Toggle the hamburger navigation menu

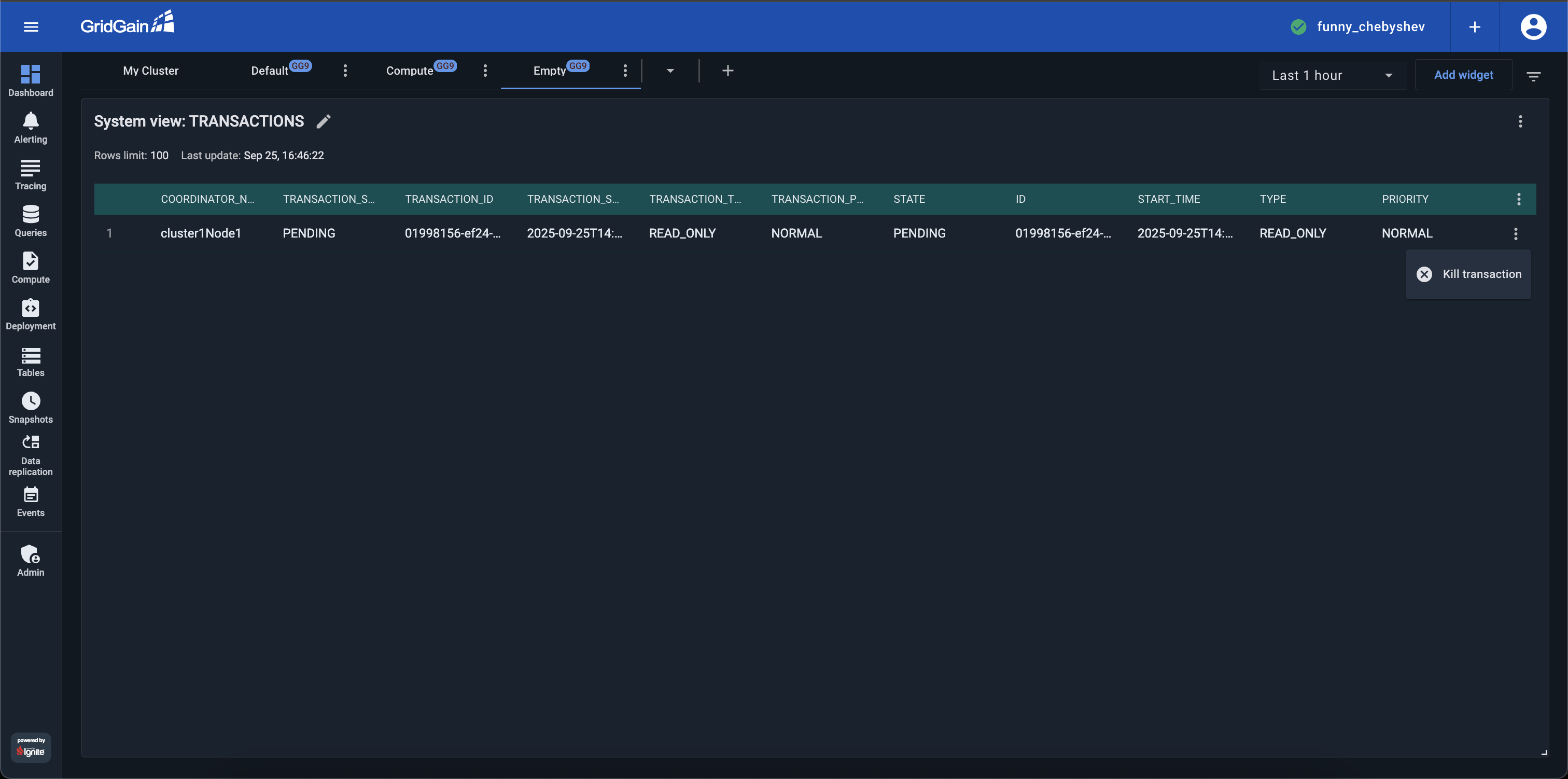[x=31, y=27]
